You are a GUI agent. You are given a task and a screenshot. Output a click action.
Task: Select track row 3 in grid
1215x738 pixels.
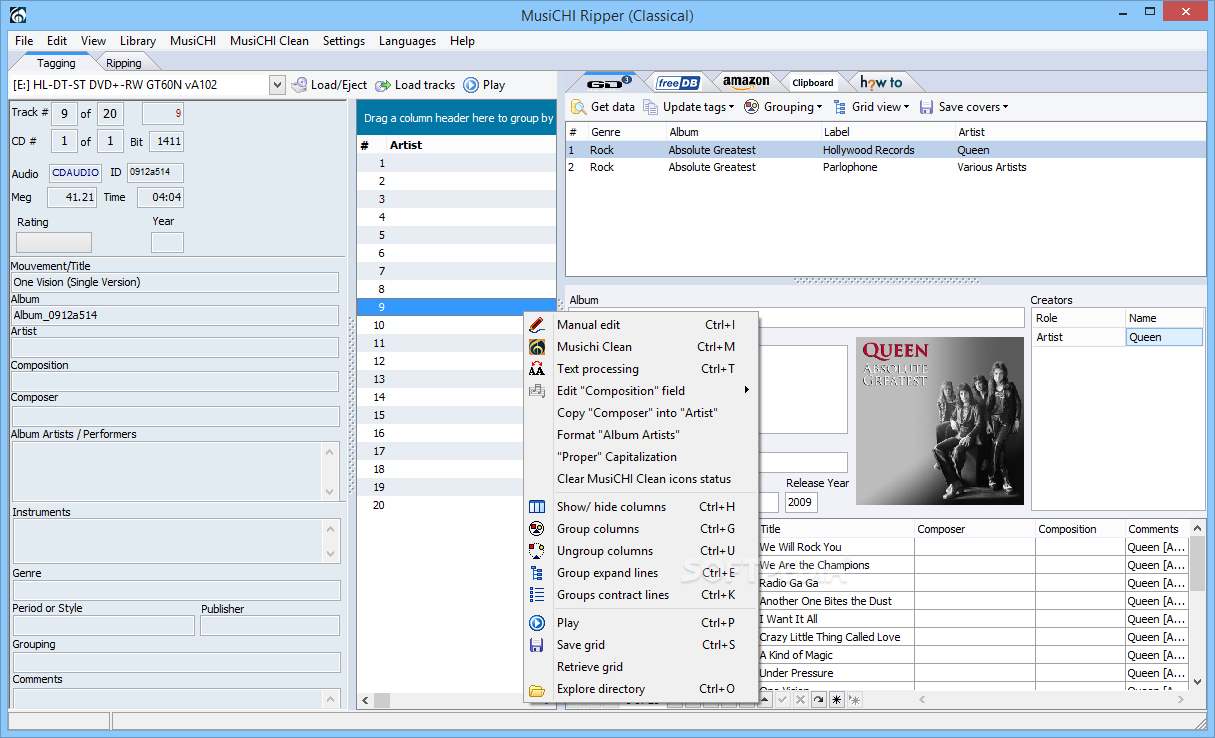click(x=456, y=199)
